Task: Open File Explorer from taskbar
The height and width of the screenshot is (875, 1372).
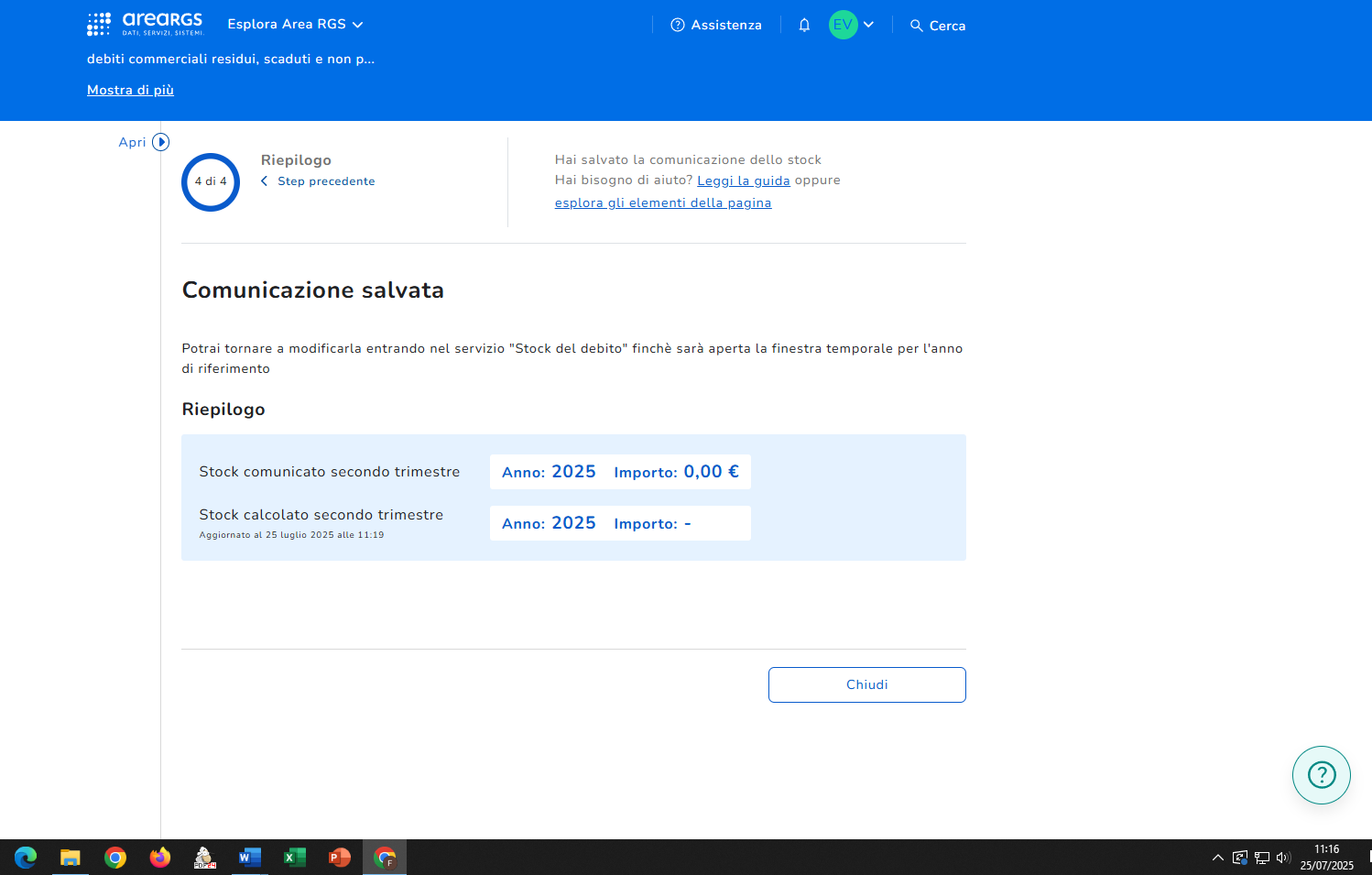Action: click(71, 858)
